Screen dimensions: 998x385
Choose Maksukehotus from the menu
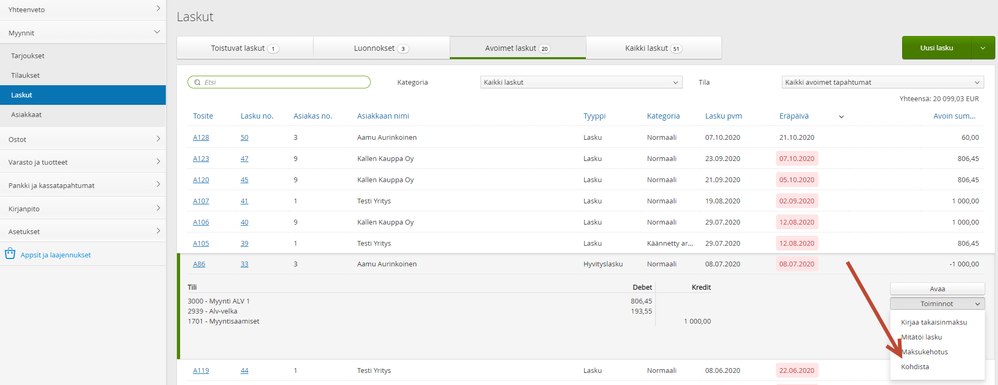pos(925,352)
